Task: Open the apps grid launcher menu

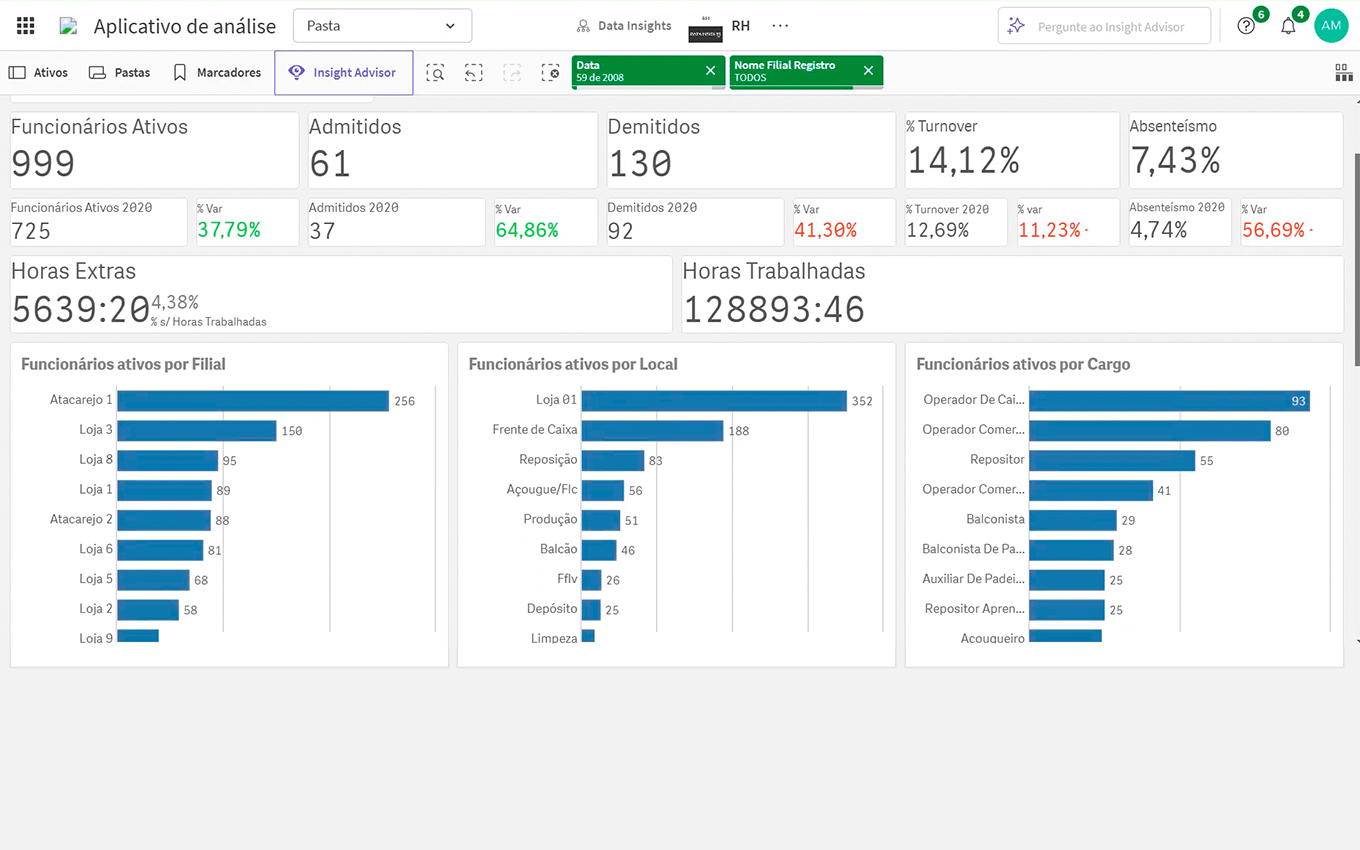Action: (25, 26)
